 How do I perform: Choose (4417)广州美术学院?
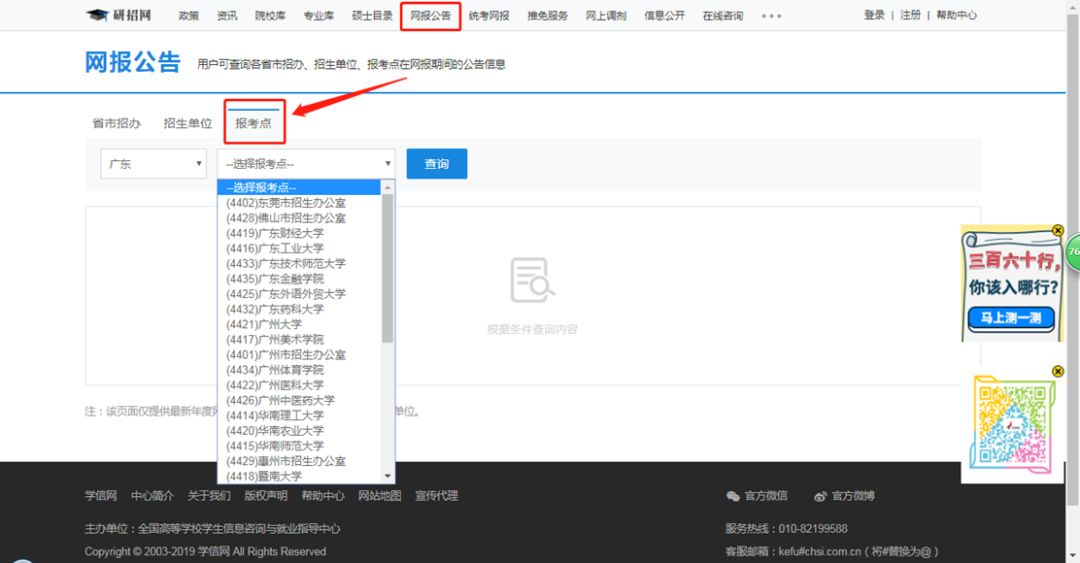[x=300, y=339]
